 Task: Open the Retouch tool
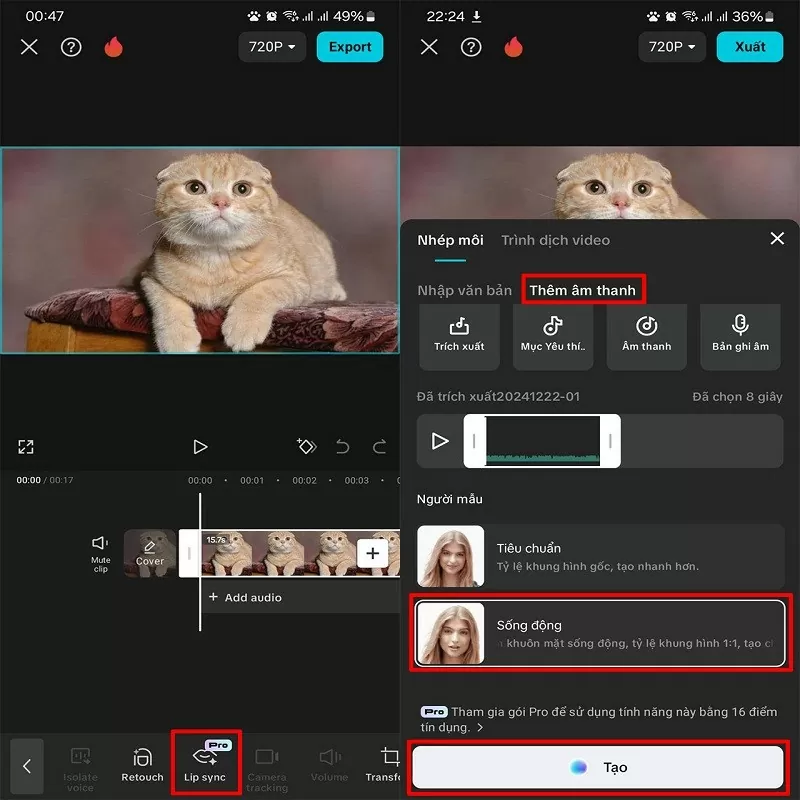(143, 763)
